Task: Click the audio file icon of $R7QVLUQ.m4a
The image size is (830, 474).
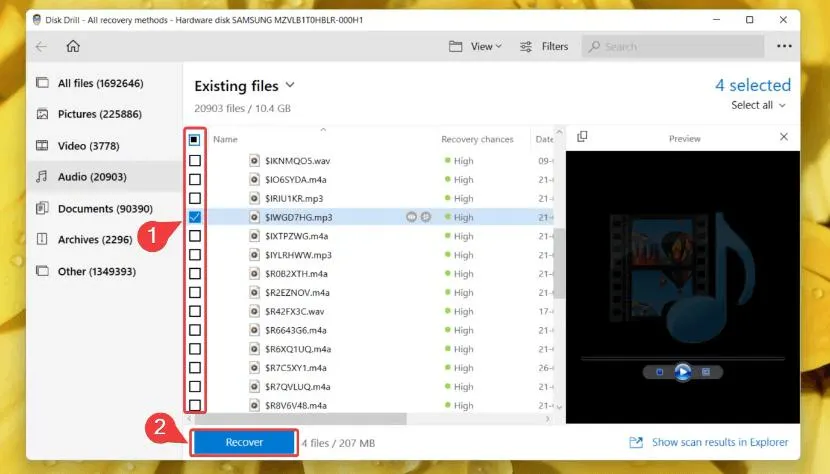Action: coord(254,387)
